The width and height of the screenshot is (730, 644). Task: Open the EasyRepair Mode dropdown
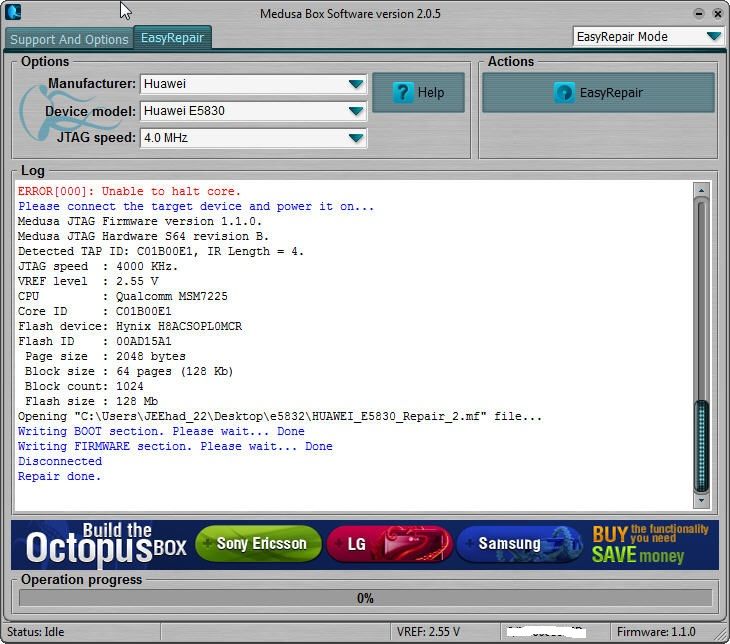[x=648, y=36]
